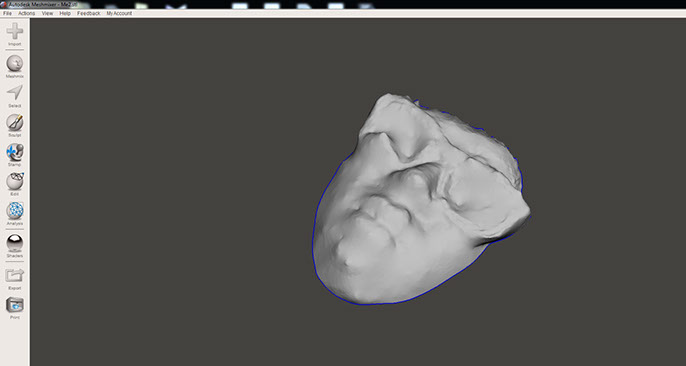This screenshot has width=686, height=366.
Task: Choose the Sculpt brush tool
Action: [15, 122]
